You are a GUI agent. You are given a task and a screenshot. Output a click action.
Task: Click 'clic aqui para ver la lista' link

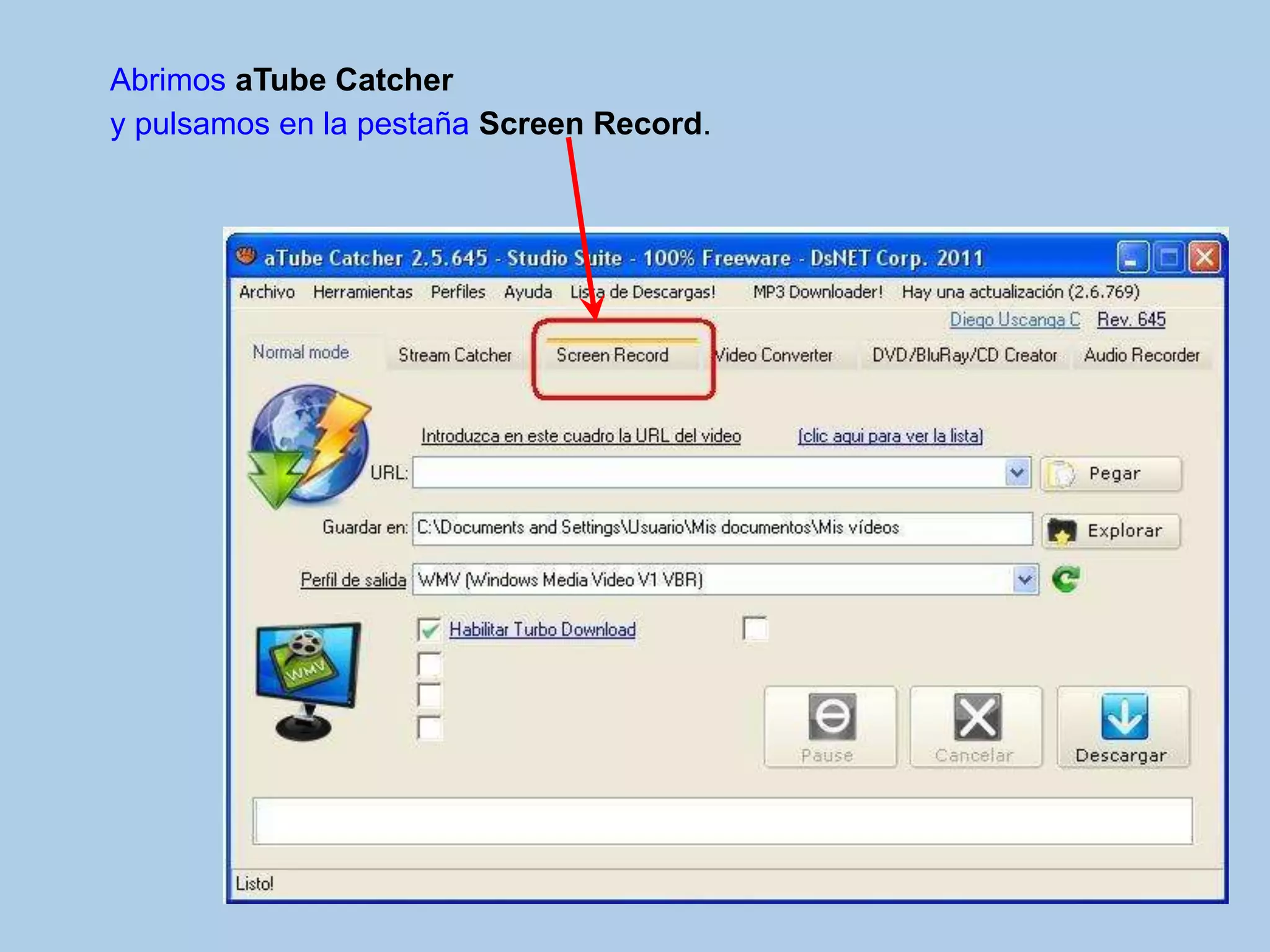point(890,436)
